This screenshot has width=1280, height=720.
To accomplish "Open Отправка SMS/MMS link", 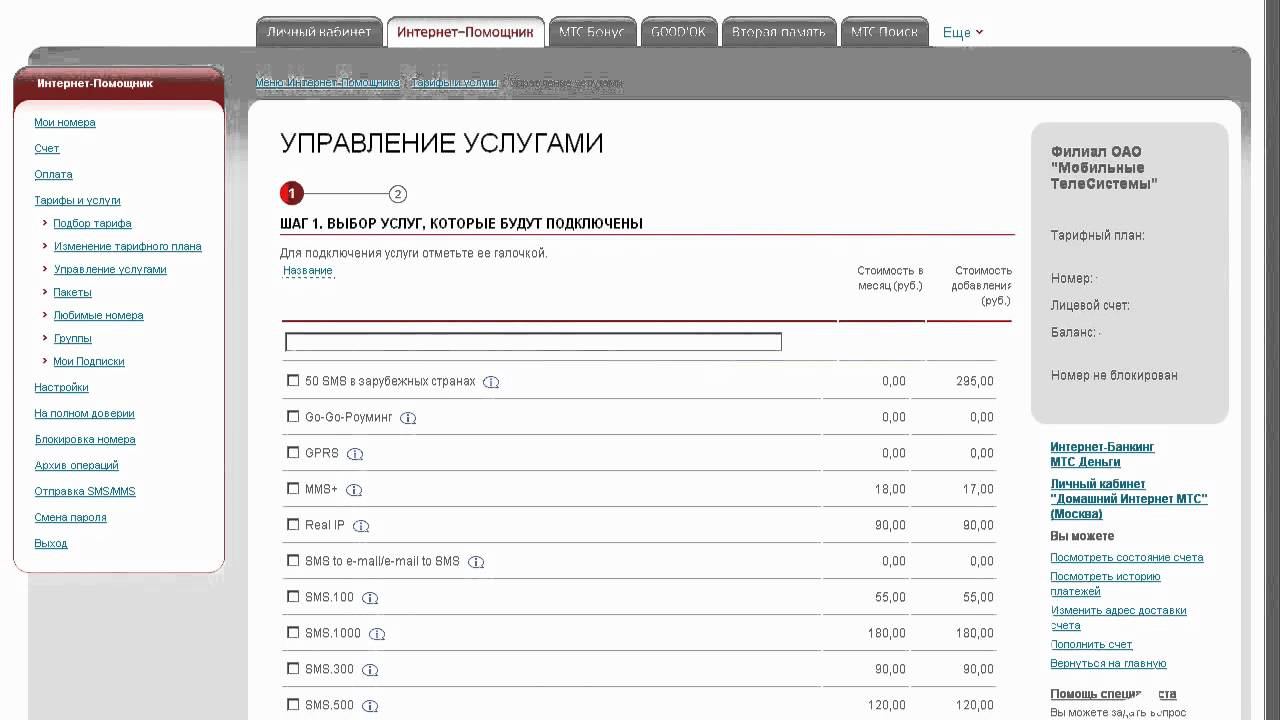I will (85, 491).
